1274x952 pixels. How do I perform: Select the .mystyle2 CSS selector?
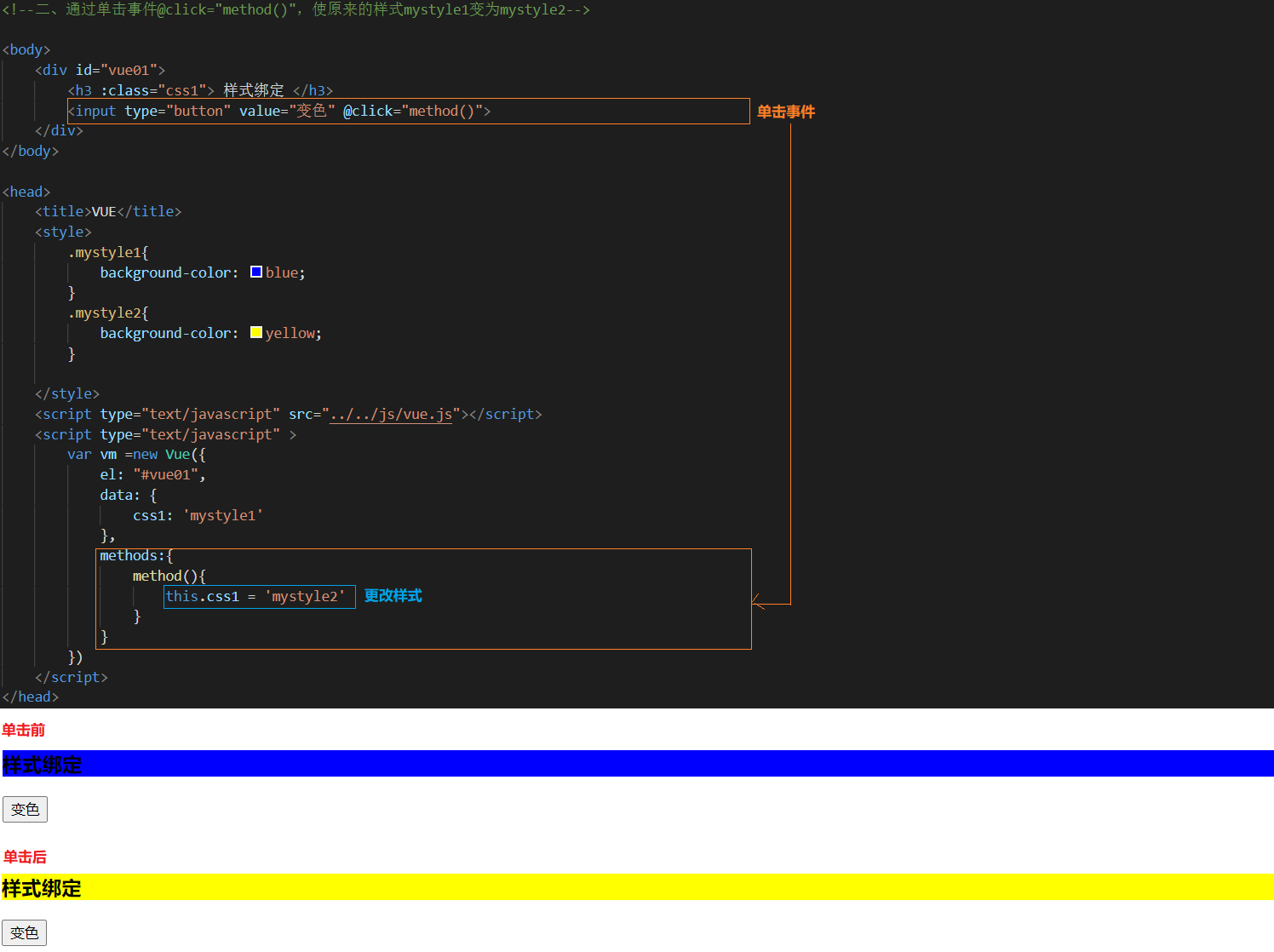(108, 313)
